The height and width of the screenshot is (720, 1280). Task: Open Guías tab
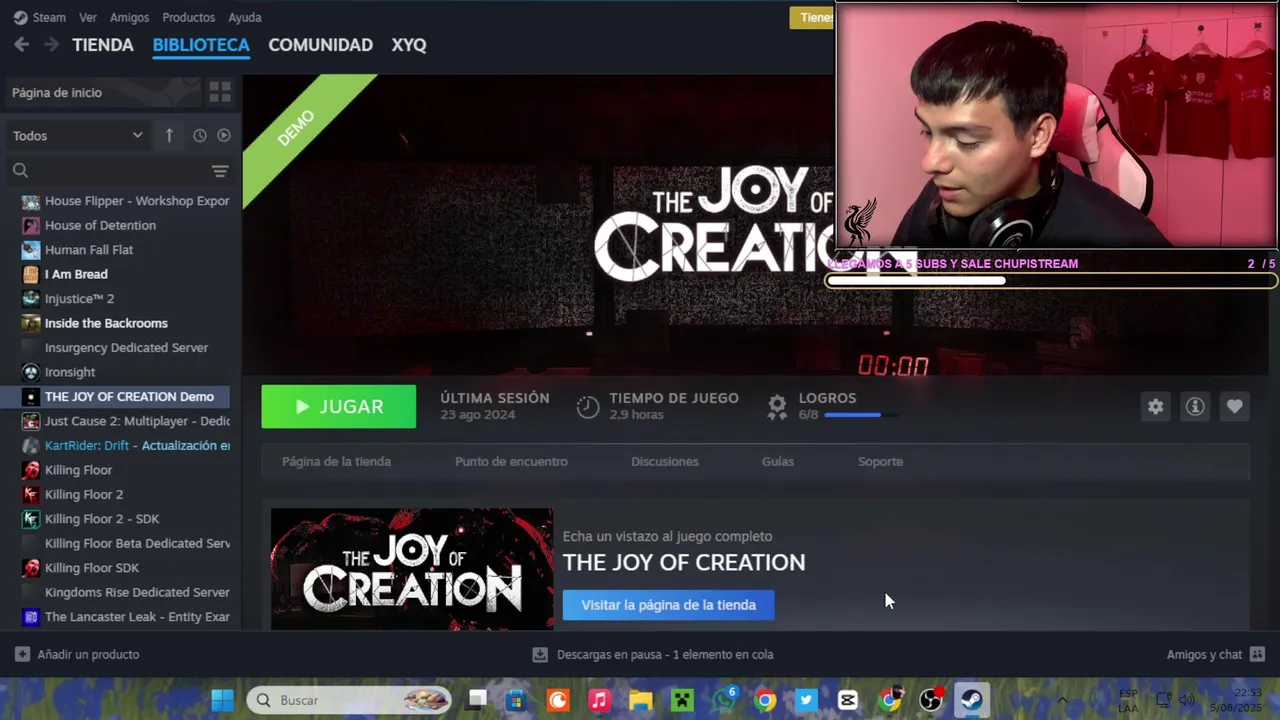tap(778, 461)
